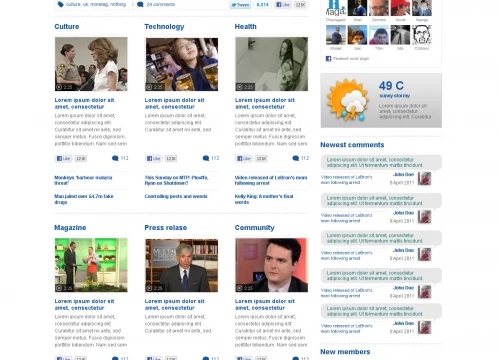Click the Facebook logo icon by social plugin

328,59
